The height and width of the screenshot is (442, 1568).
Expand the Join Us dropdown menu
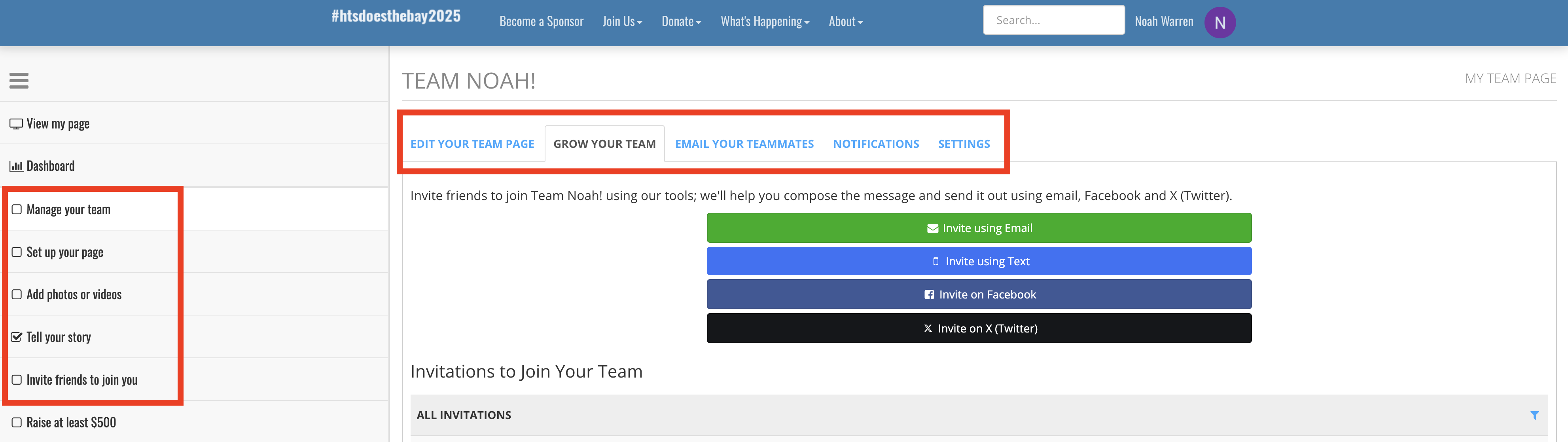(622, 22)
